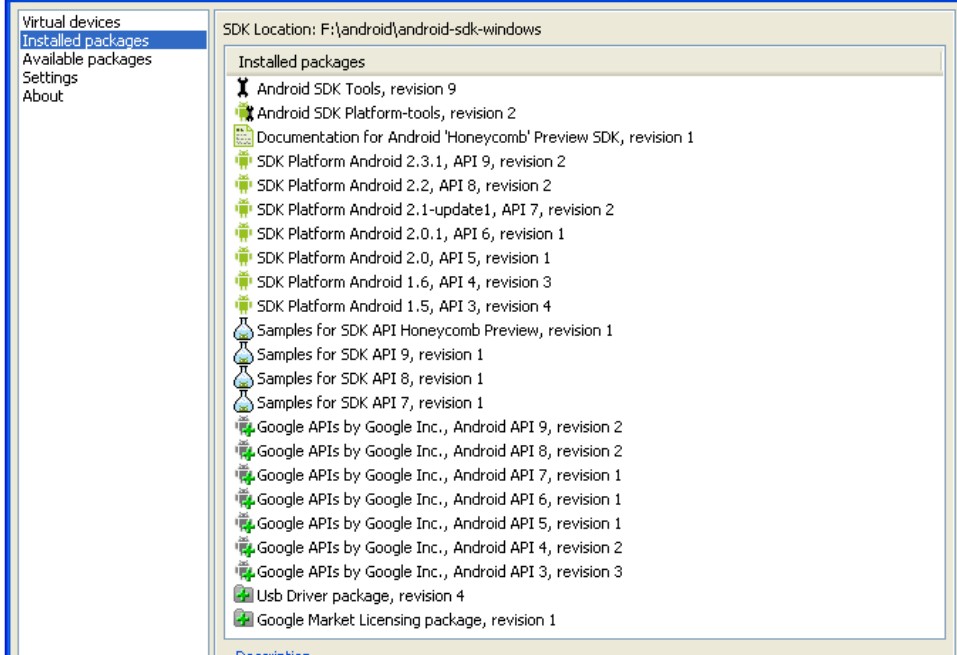Select Installed packages in the sidebar
This screenshot has width=957, height=655.
click(x=113, y=40)
